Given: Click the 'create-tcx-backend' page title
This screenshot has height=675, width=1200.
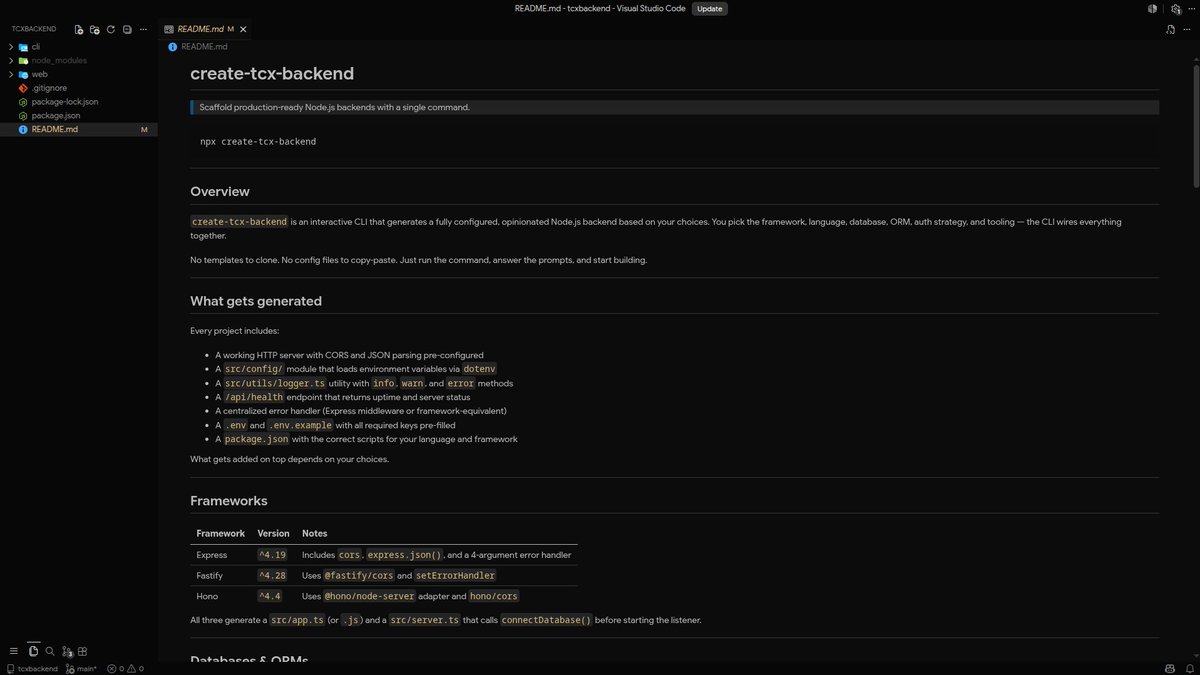Looking at the screenshot, I should pyautogui.click(x=272, y=73).
